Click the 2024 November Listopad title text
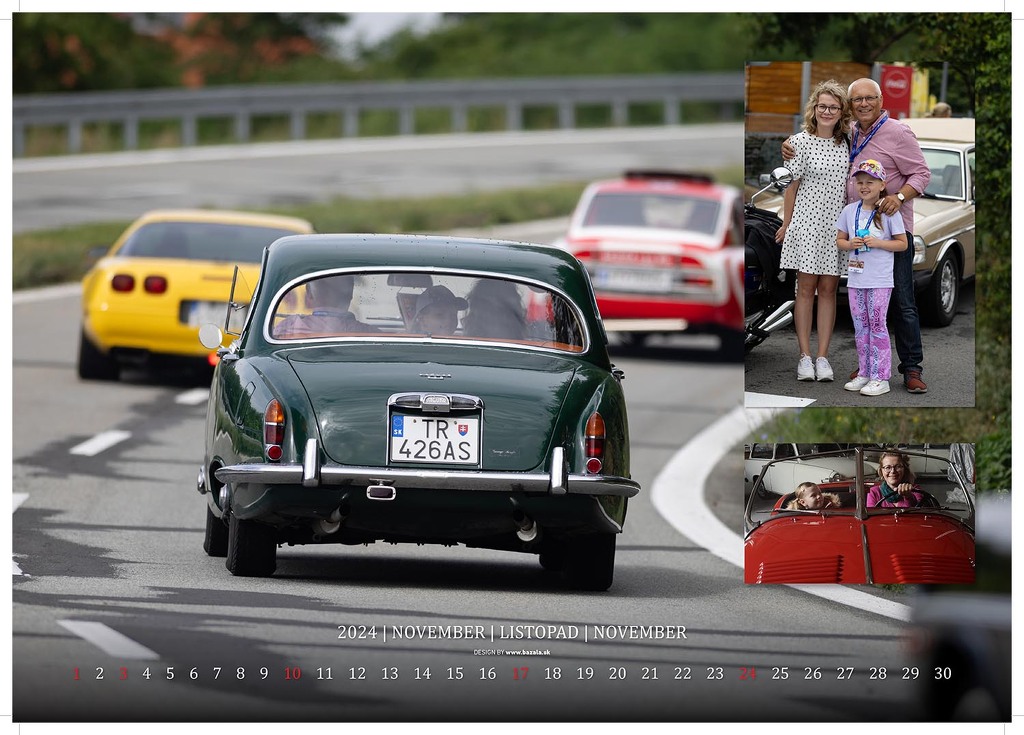Viewport: 1024px width, 735px height. click(x=512, y=632)
